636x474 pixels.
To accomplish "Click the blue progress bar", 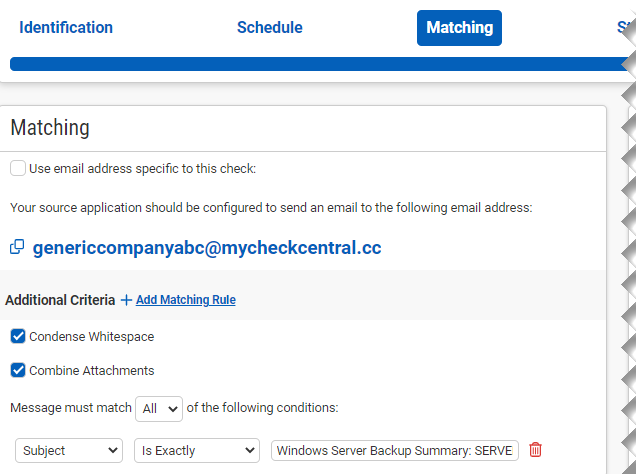I will pos(319,64).
